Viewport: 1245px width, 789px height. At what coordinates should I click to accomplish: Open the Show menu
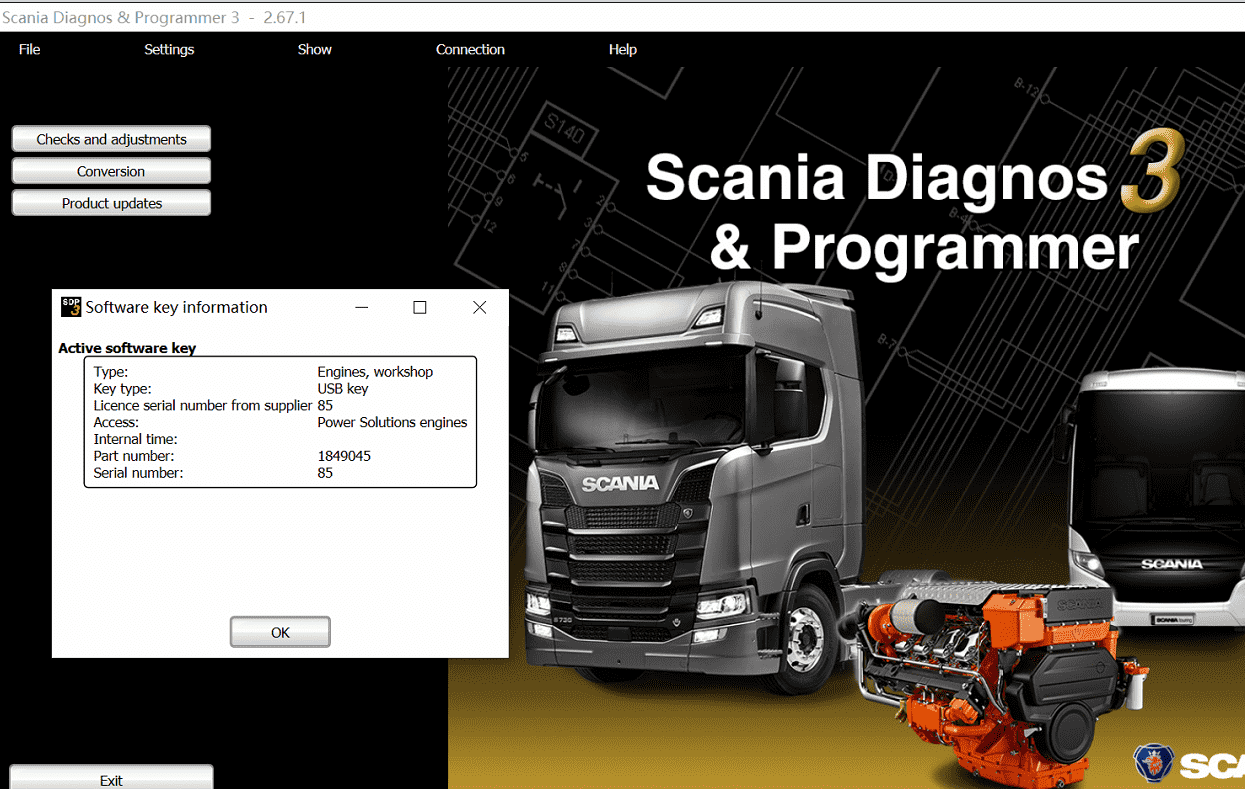(314, 49)
